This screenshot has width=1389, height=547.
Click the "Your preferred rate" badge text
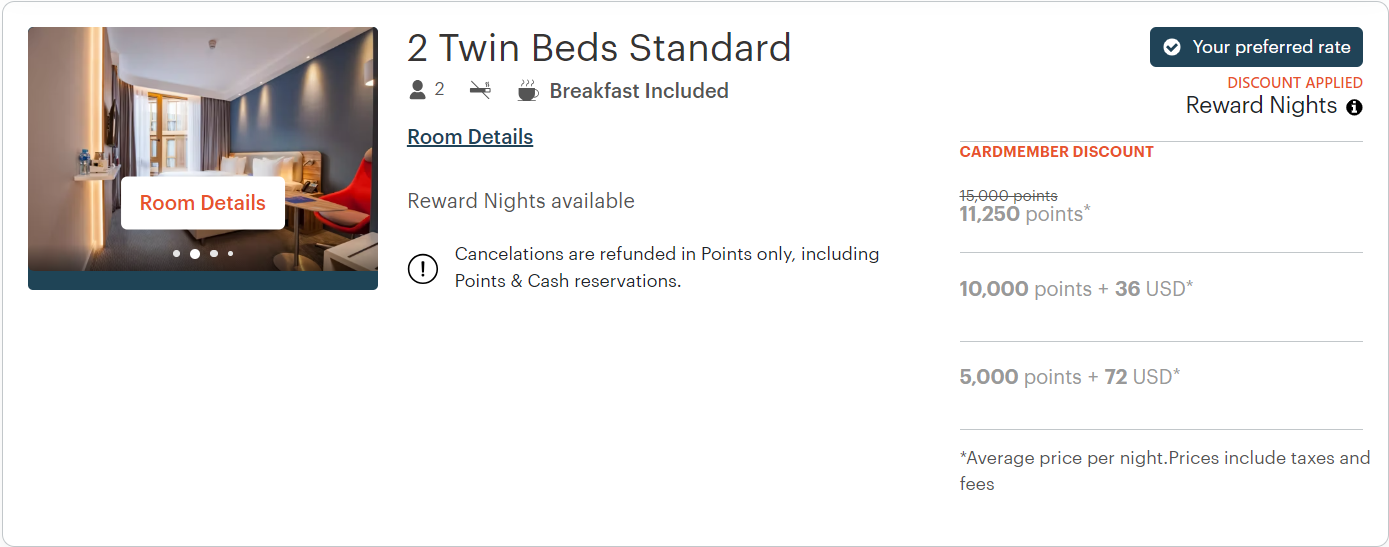pyautogui.click(x=1271, y=47)
